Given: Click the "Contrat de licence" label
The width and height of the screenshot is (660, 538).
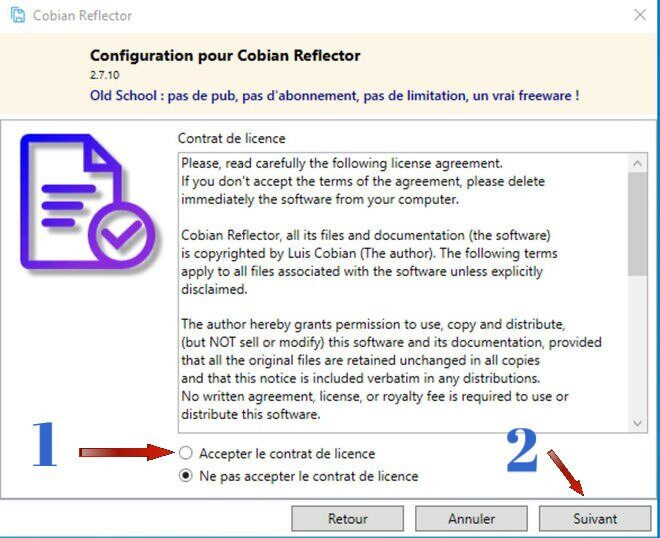Looking at the screenshot, I should coord(232,138).
